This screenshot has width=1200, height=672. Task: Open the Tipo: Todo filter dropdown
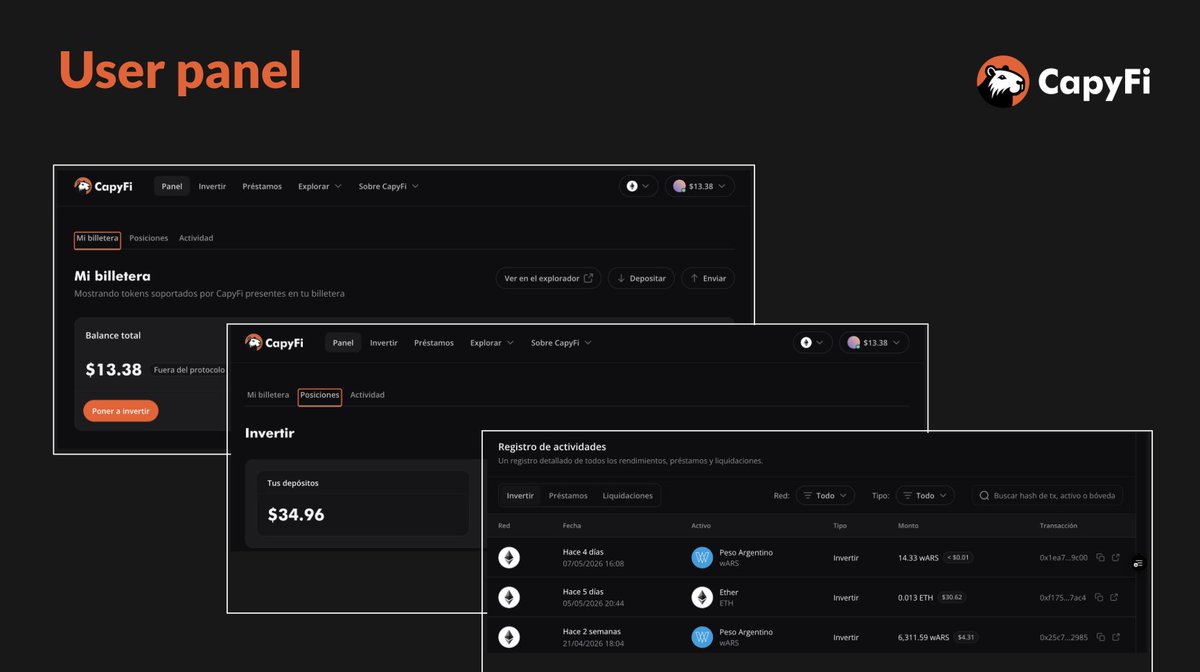(925, 496)
